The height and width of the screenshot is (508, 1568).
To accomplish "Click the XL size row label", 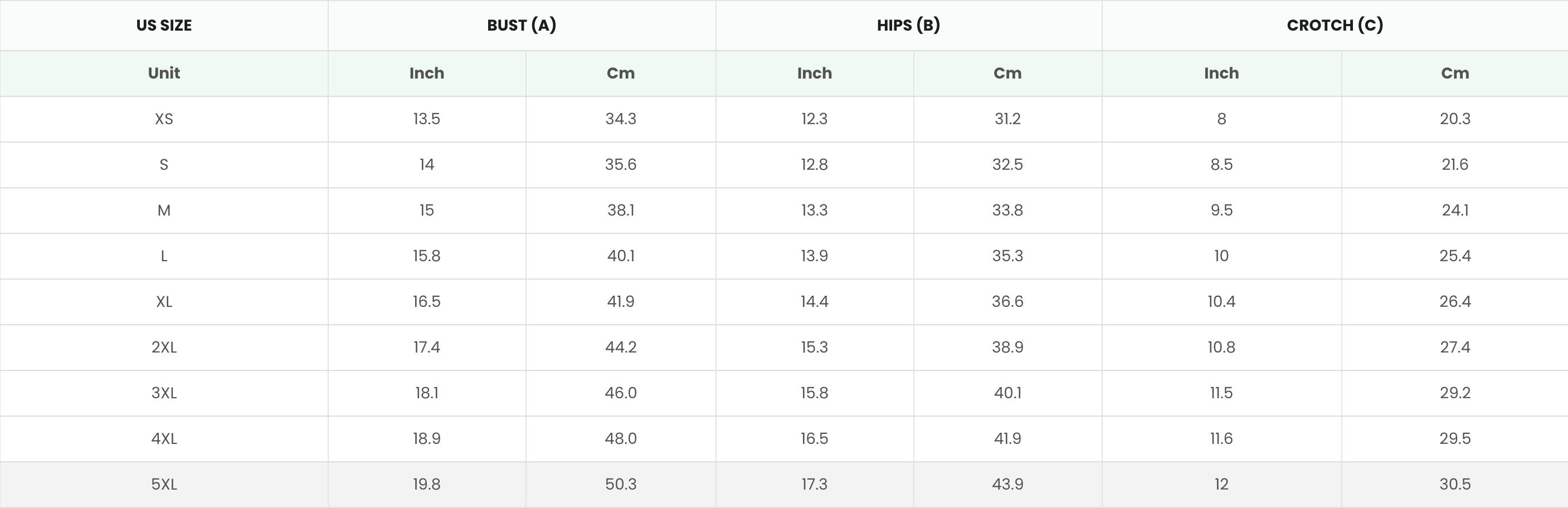I will click(x=164, y=302).
